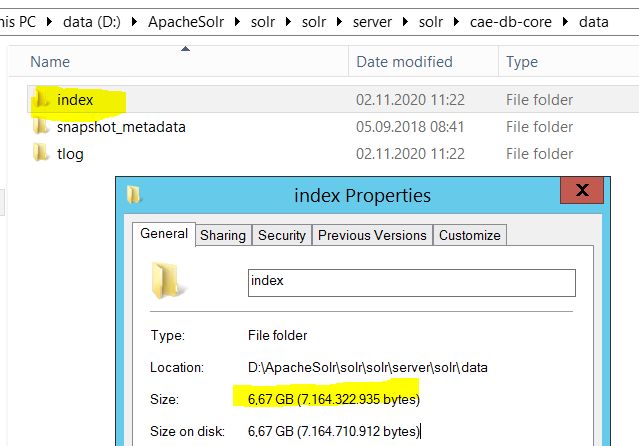Go to ApacheSolr in address bar
639x446 pixels.
click(x=186, y=22)
